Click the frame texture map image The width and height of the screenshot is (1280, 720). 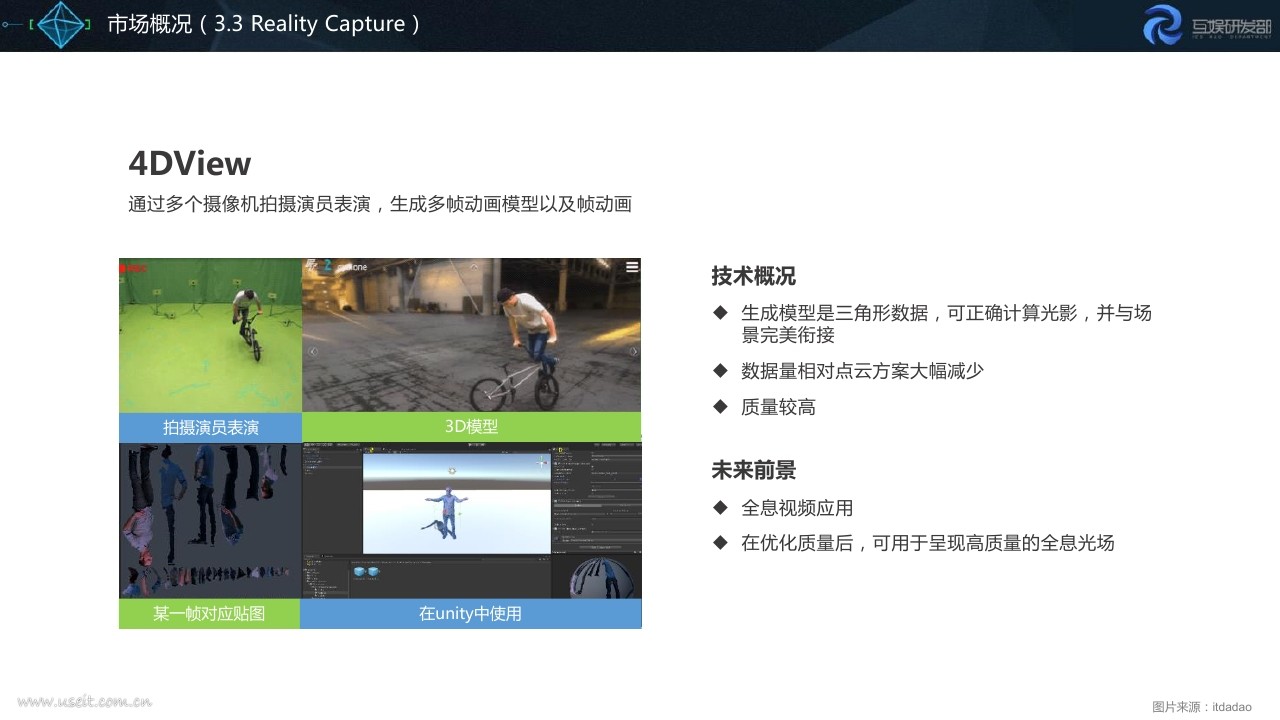pyautogui.click(x=210, y=521)
